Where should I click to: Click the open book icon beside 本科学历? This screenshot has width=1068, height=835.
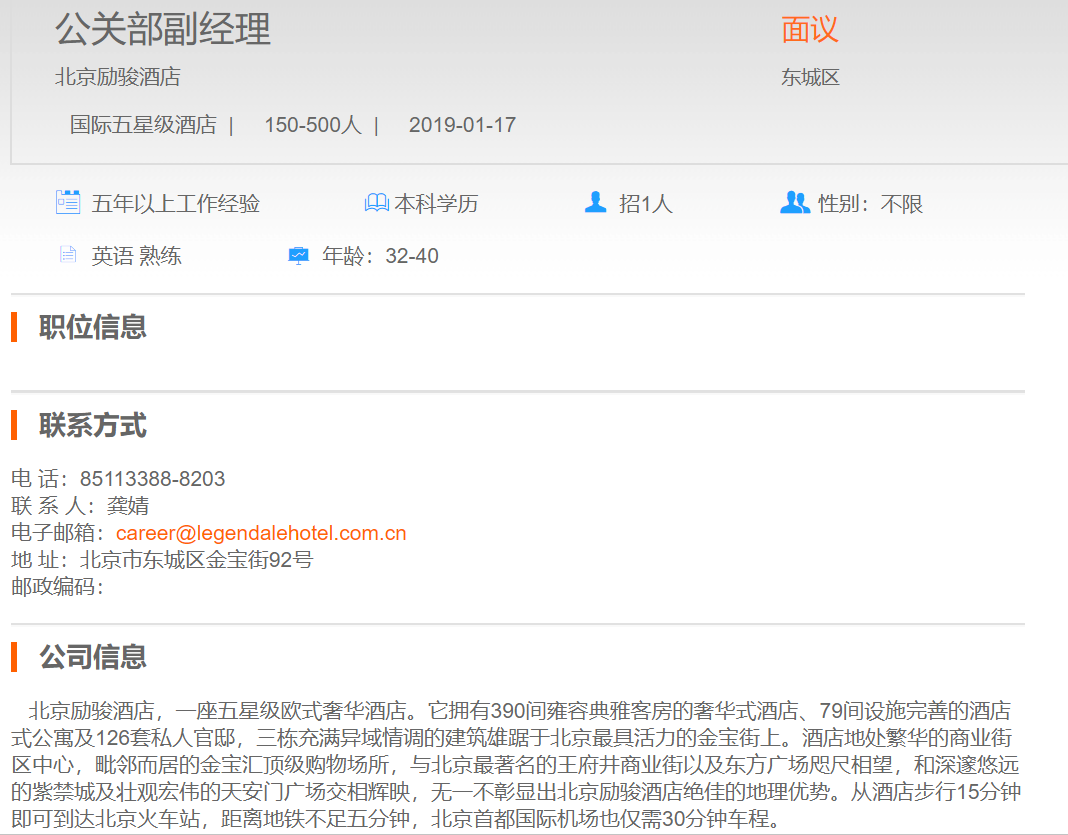click(x=376, y=203)
